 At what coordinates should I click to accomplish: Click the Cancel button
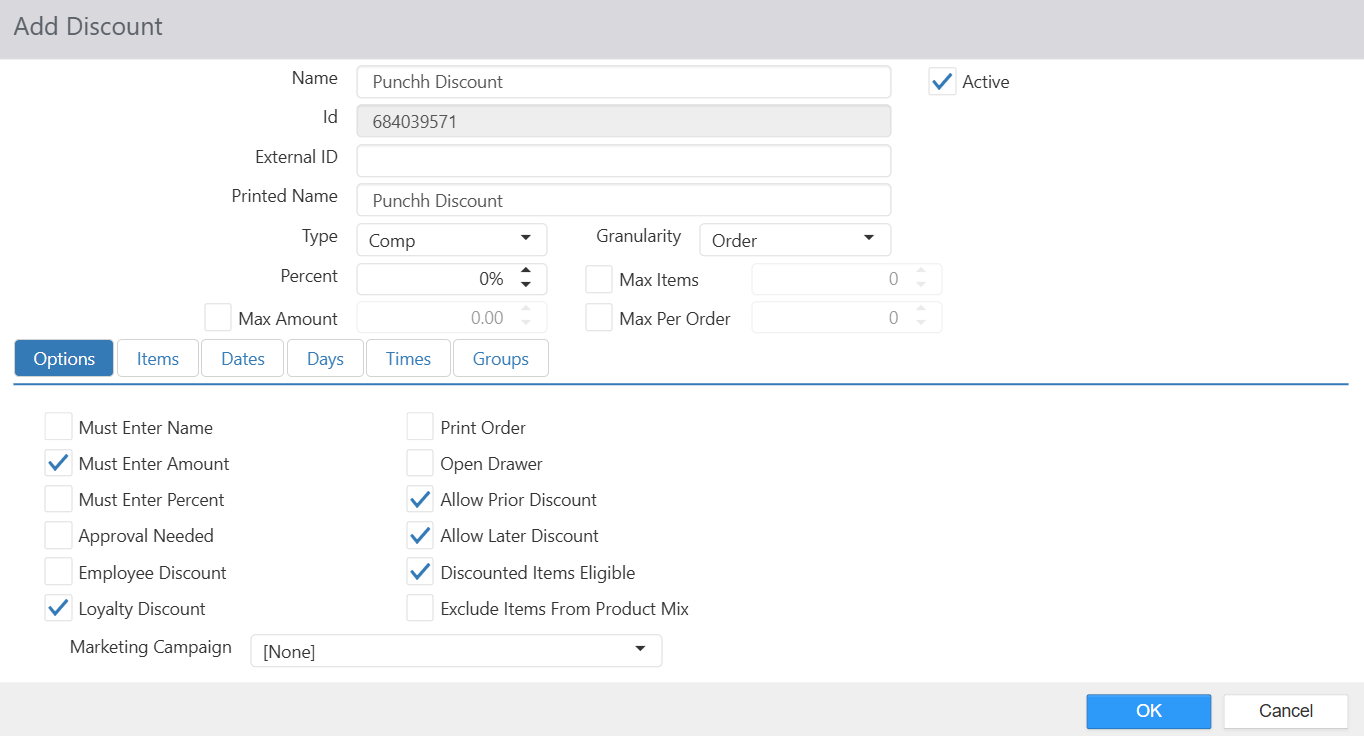(1286, 711)
